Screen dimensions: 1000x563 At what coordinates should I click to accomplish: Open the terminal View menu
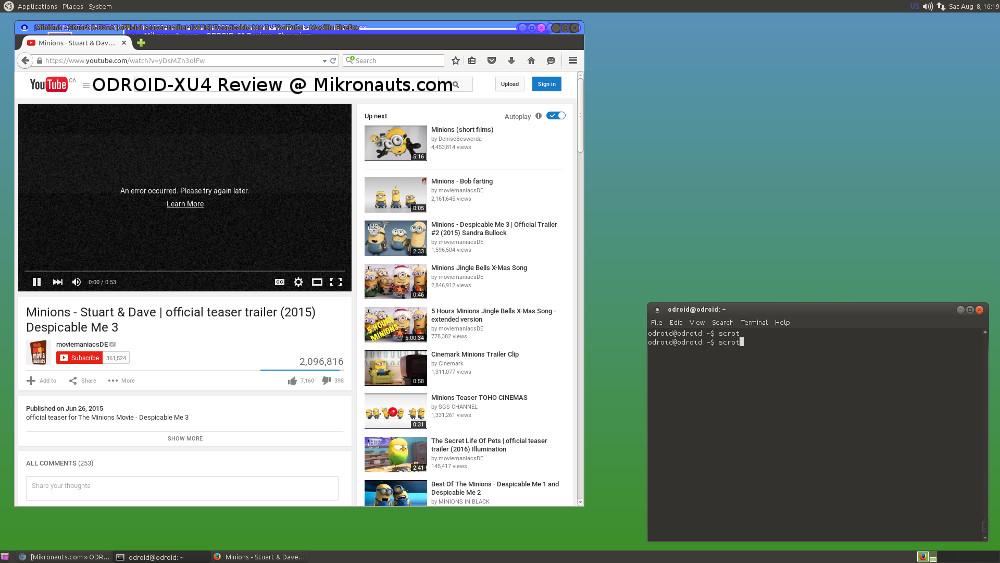point(697,323)
